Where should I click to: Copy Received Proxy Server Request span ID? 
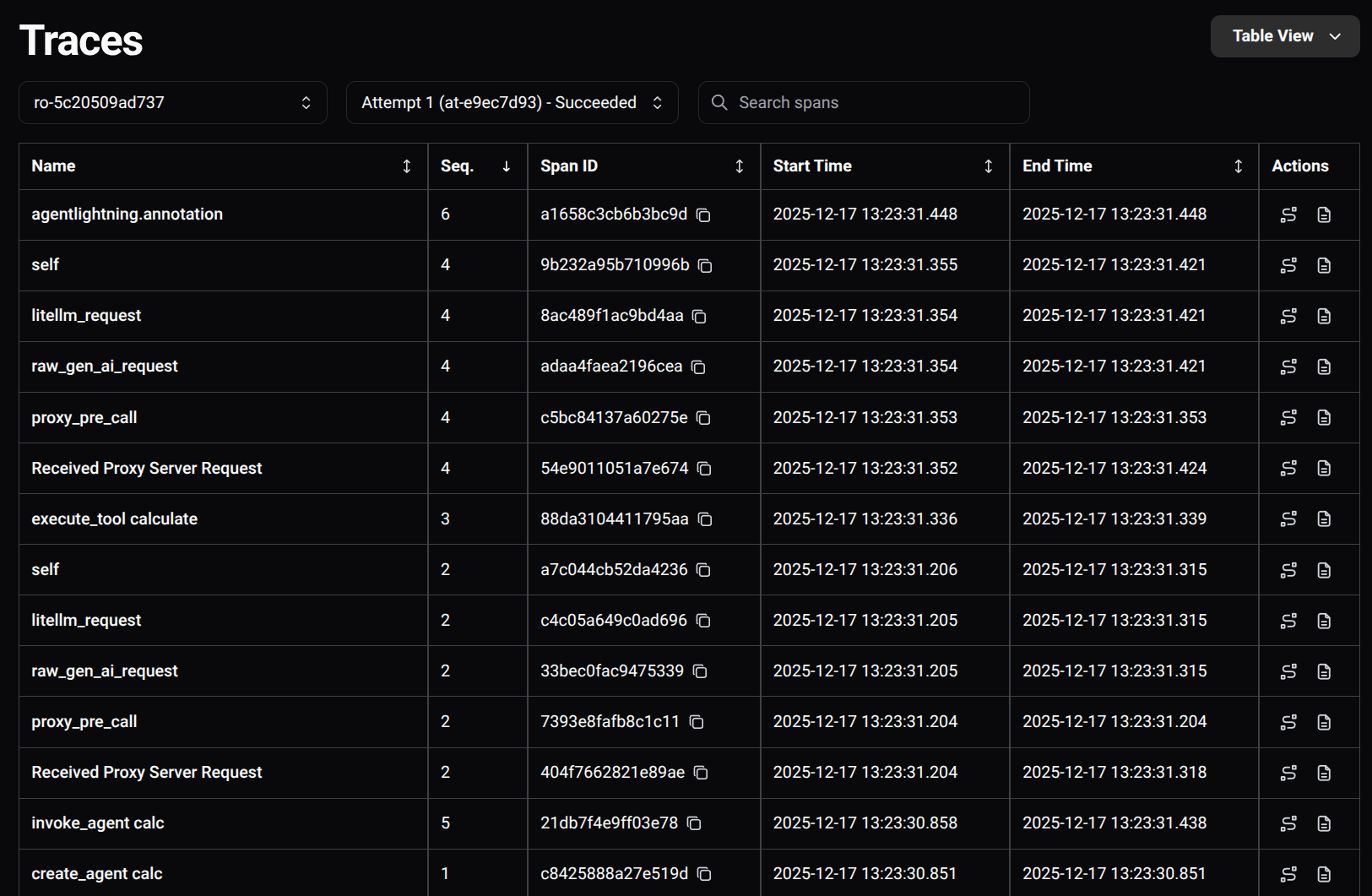pyautogui.click(x=705, y=469)
